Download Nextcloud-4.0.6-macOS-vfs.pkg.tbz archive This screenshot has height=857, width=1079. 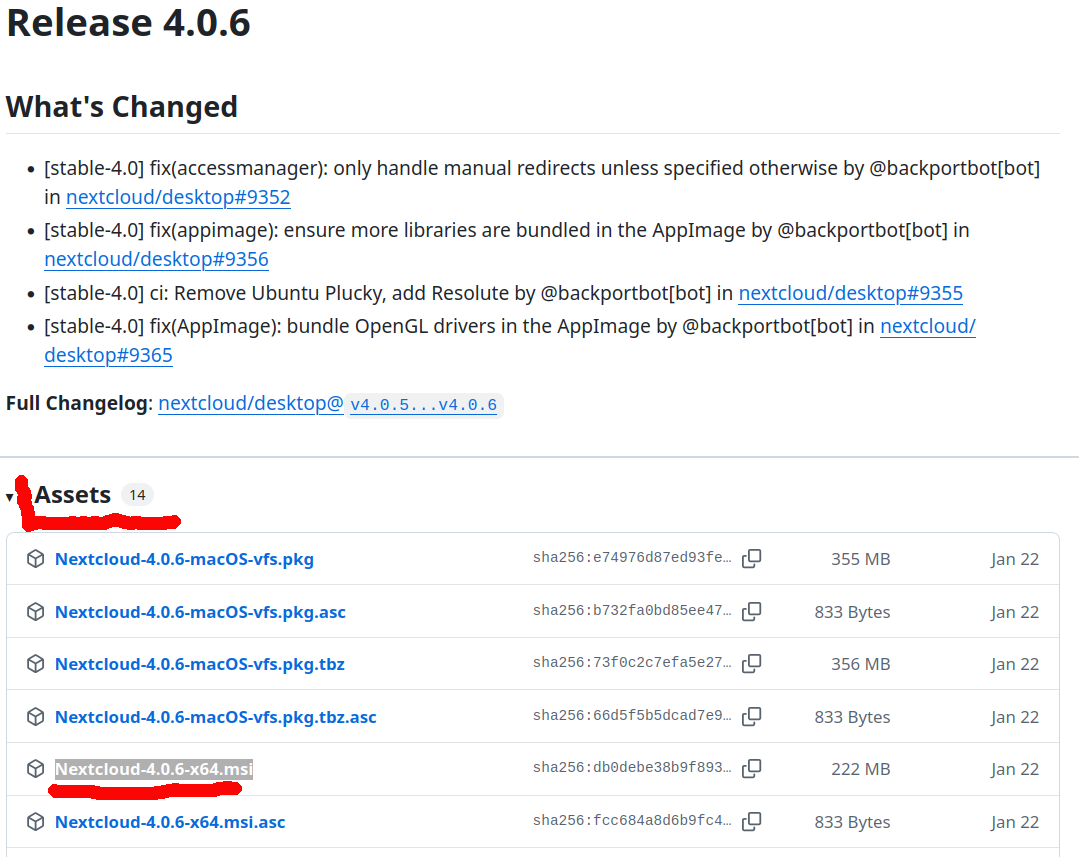(x=199, y=664)
